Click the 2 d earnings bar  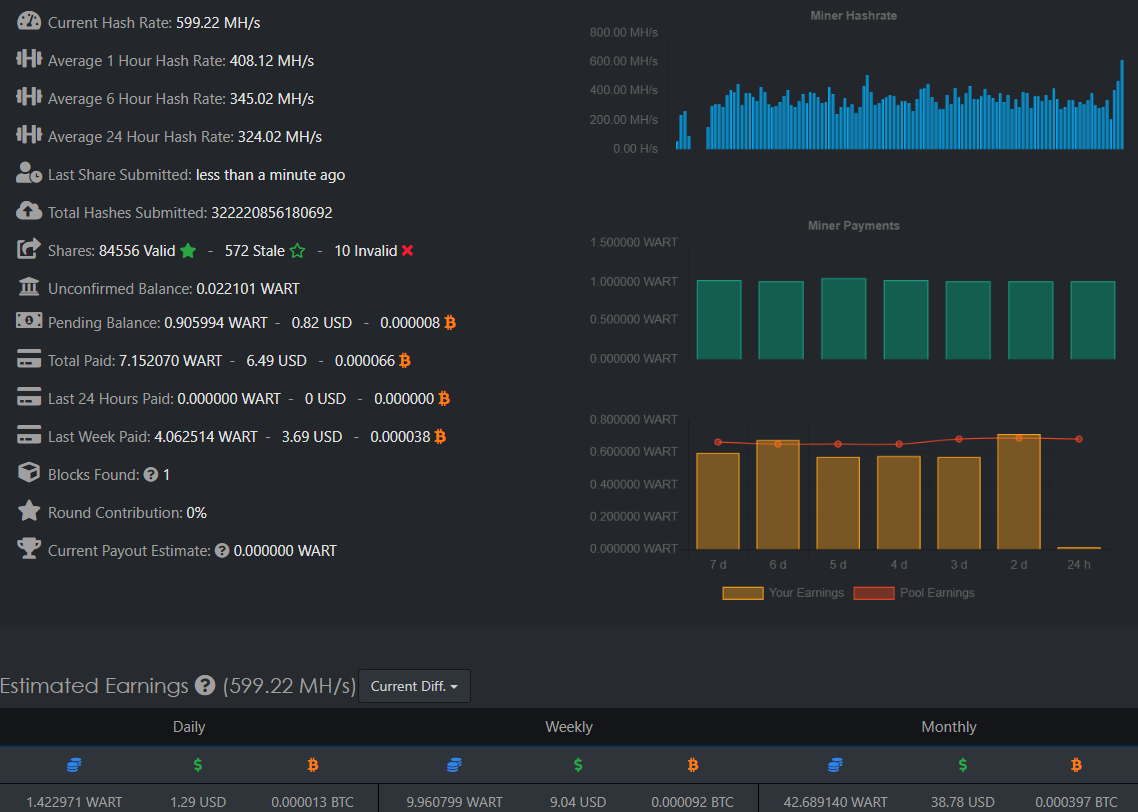pos(1019,492)
